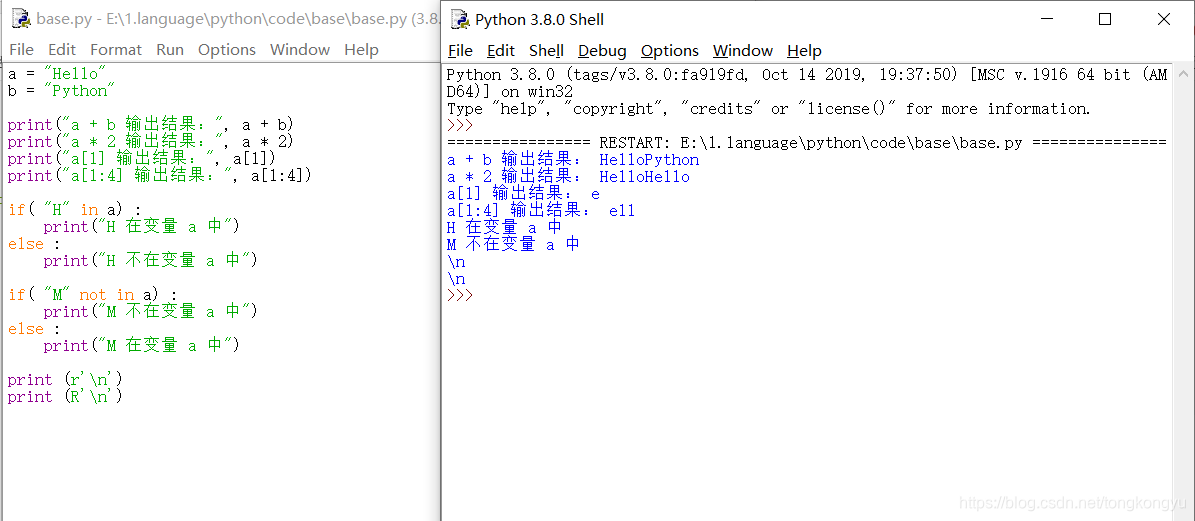The image size is (1195, 521).
Task: Click shell output line a[1:4] ell
Action: point(541,210)
